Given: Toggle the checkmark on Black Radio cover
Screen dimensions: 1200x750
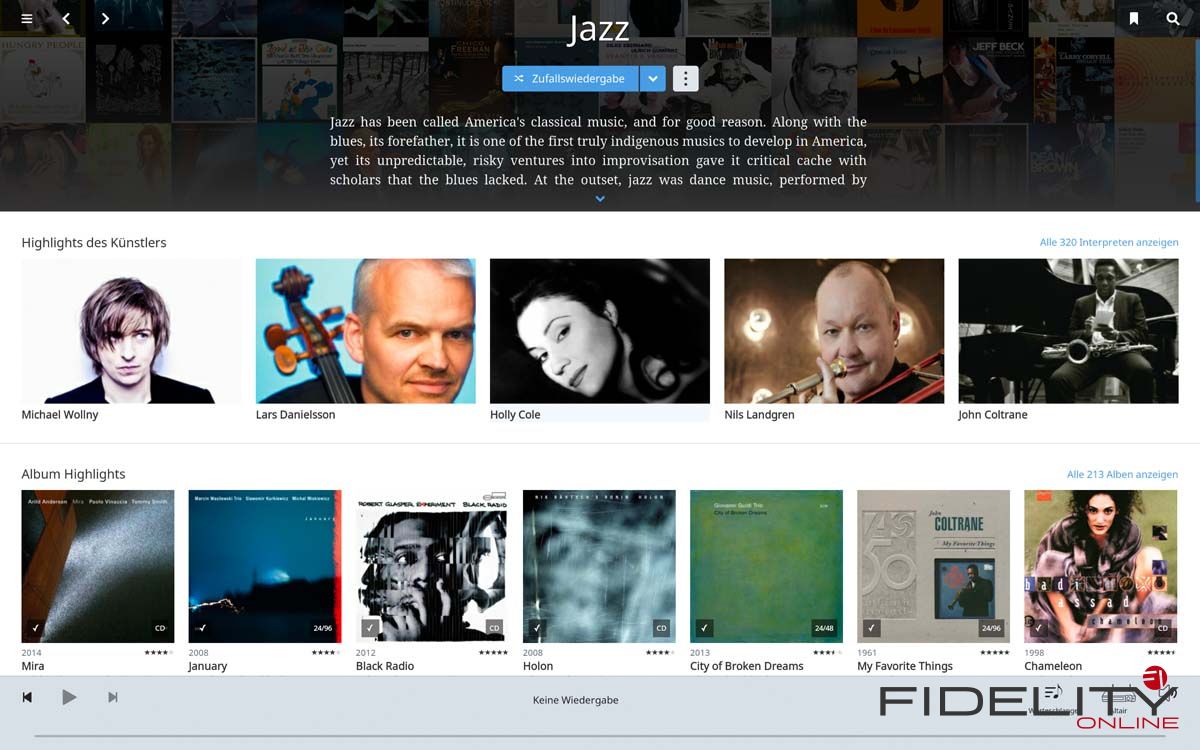Looking at the screenshot, I should pyautogui.click(x=369, y=628).
